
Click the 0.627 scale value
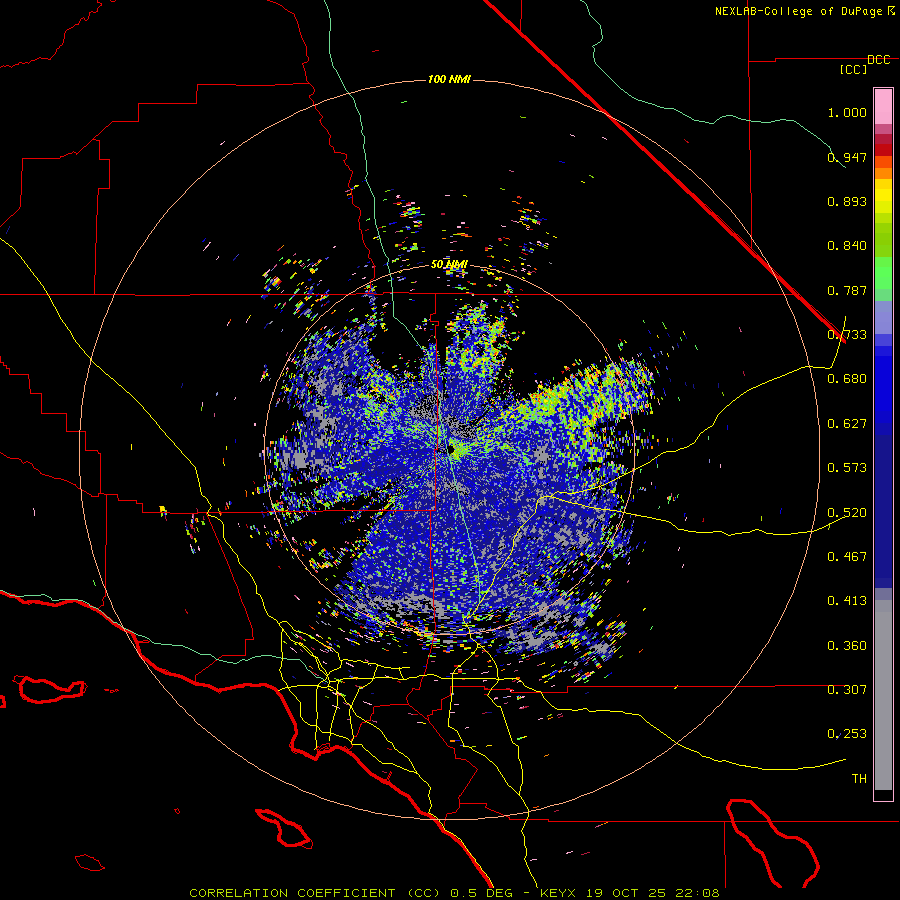[x=847, y=424]
